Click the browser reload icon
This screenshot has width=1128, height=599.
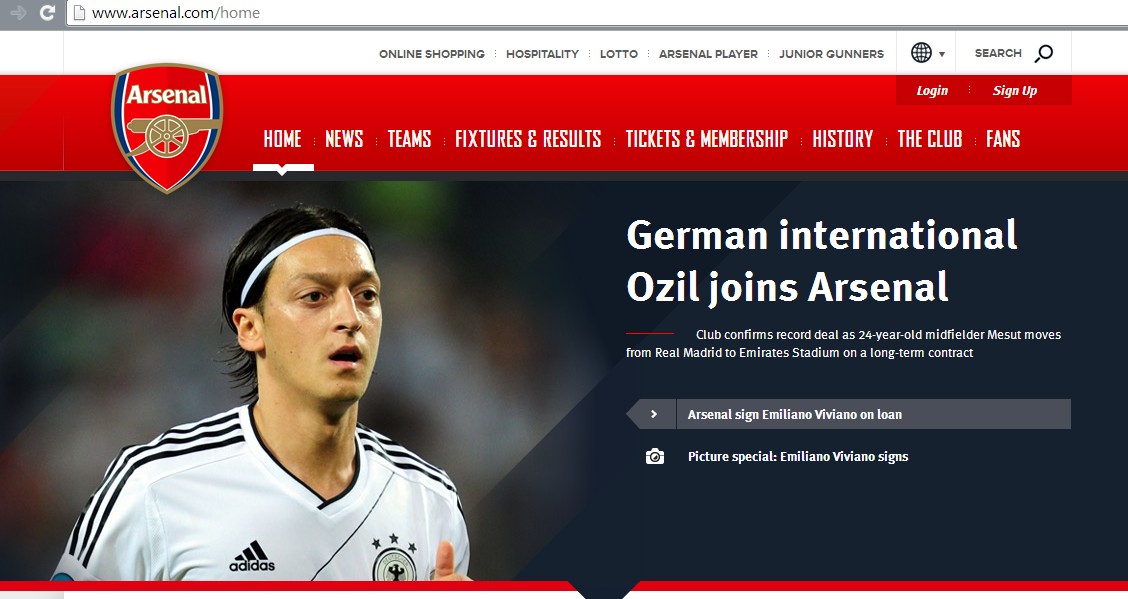click(x=47, y=12)
